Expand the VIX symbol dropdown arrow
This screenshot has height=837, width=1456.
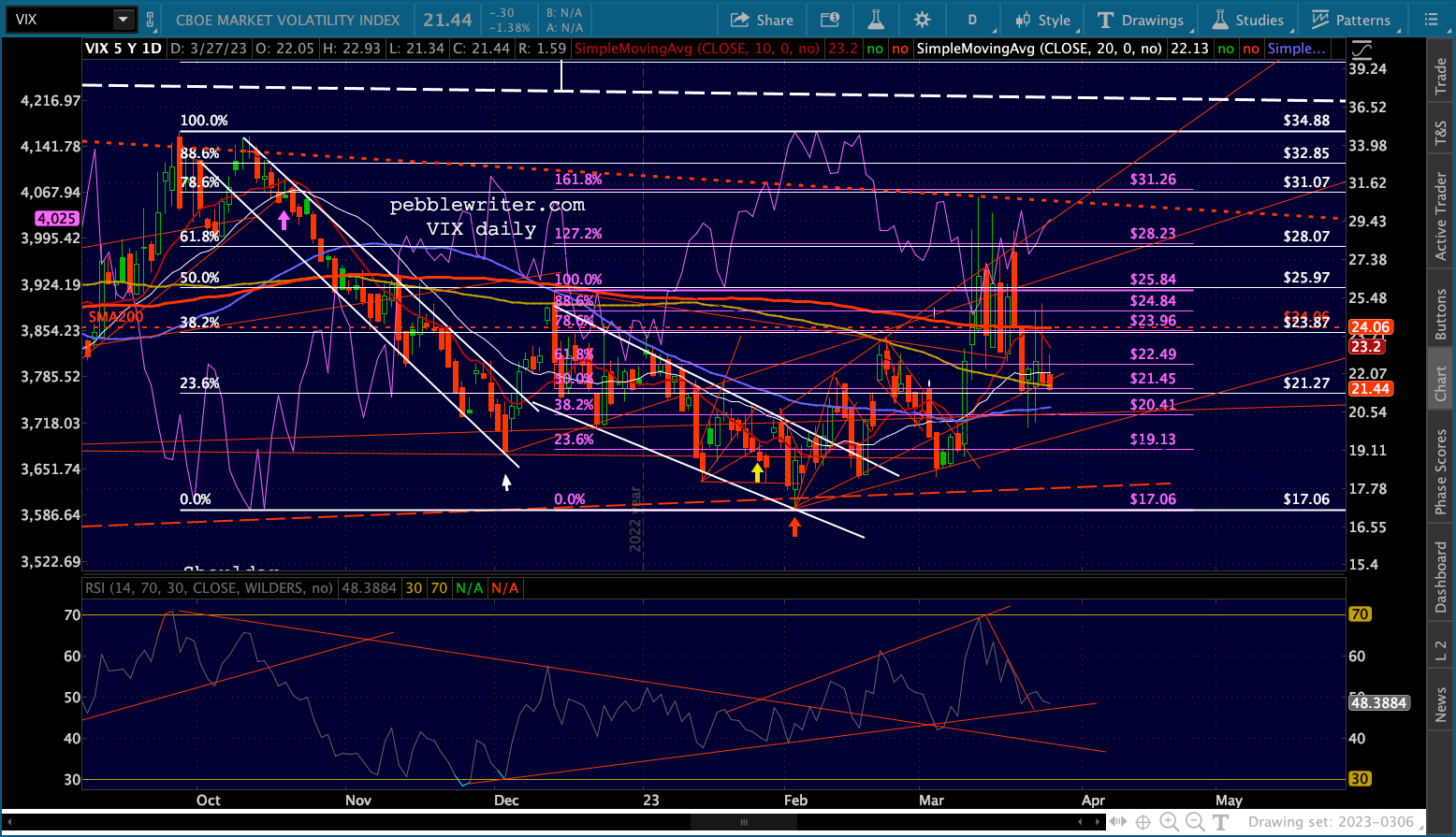click(124, 20)
